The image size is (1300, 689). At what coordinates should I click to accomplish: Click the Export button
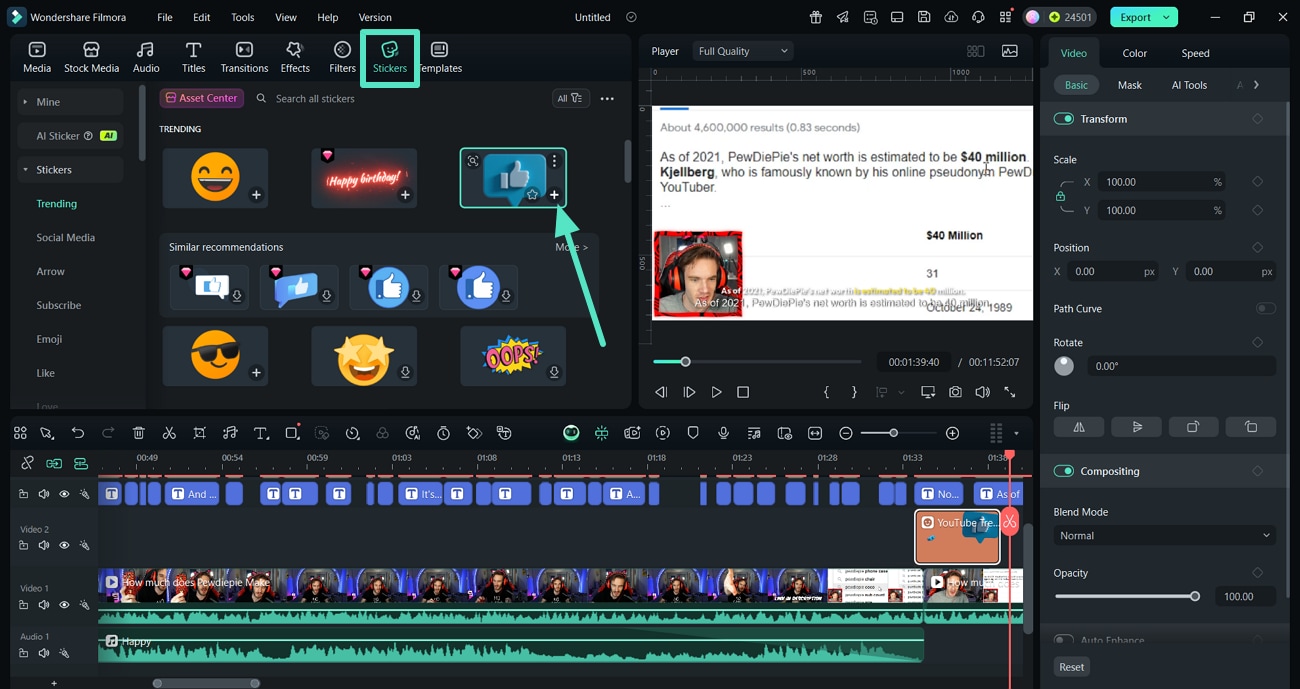pyautogui.click(x=1143, y=17)
